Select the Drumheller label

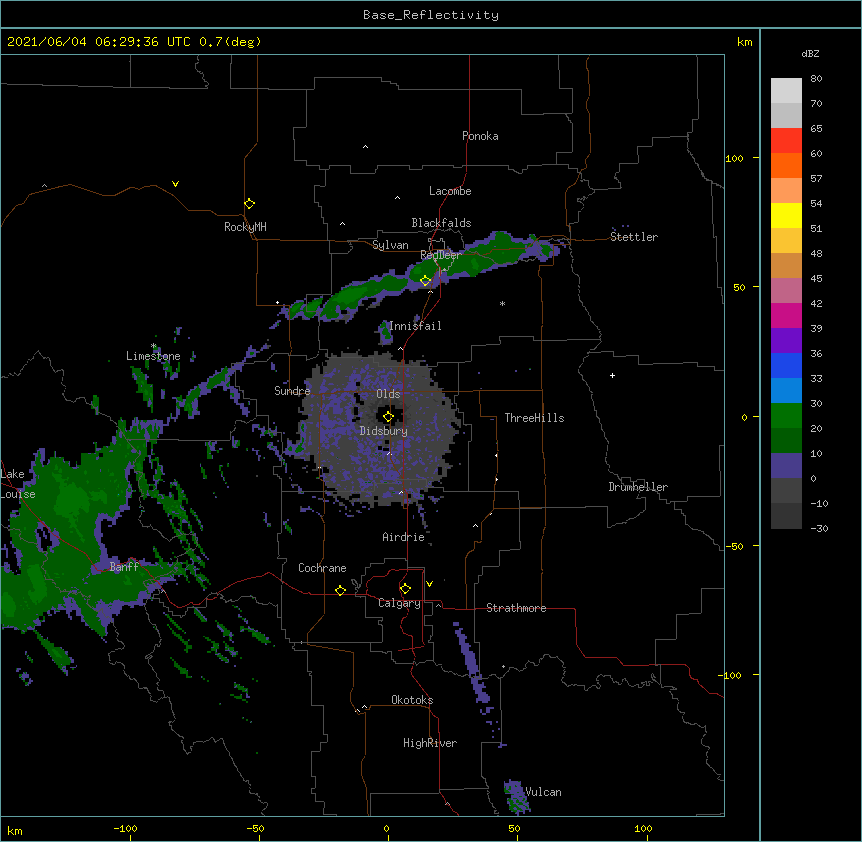pyautogui.click(x=638, y=487)
